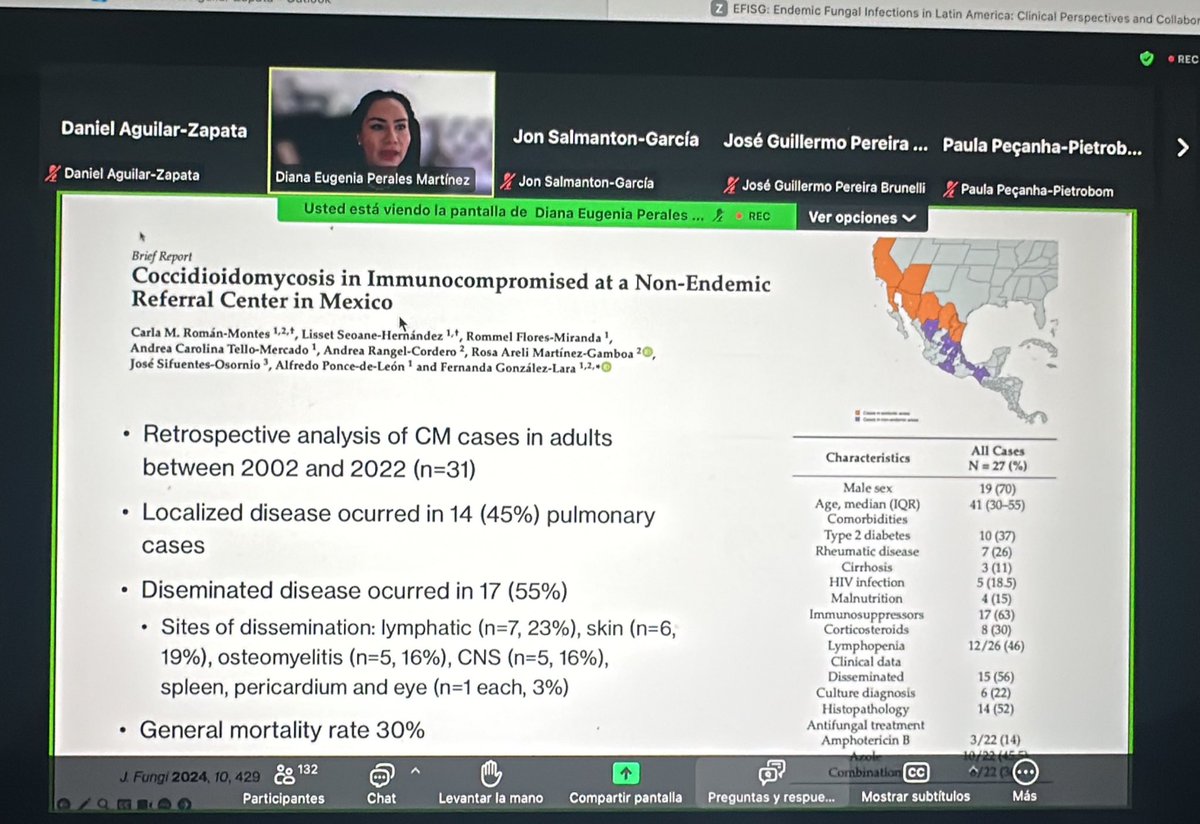Click 'Retrospective analysis of CM cases' bullet
The height and width of the screenshot is (824, 1200).
(x=378, y=452)
